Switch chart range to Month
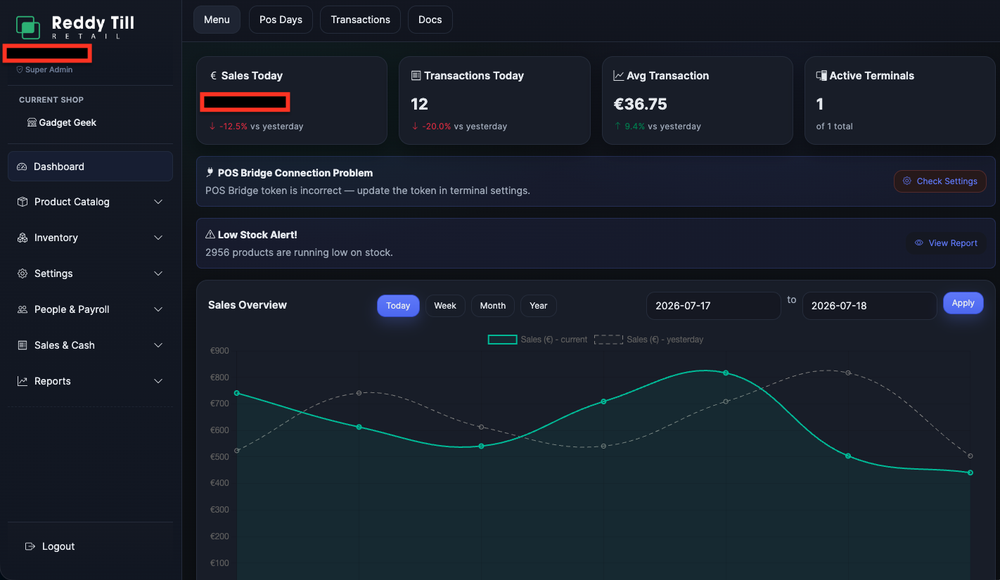The width and height of the screenshot is (1000, 580). [x=492, y=306]
